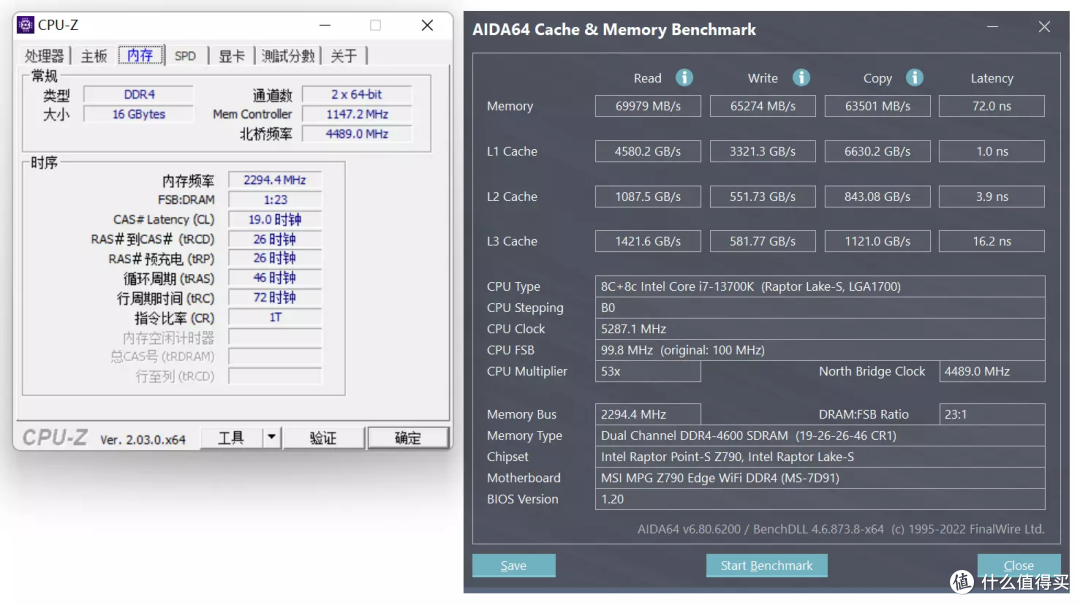Viewport: 1080px width, 605px height.
Task: Click the Close button in AIDA64
Action: (x=1019, y=565)
